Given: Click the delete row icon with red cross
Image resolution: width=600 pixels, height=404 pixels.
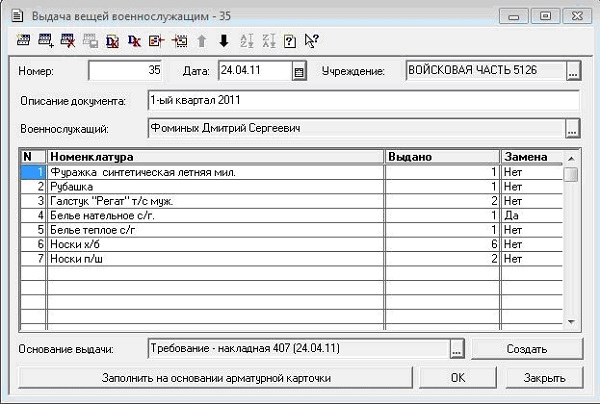Looking at the screenshot, I should click(68, 41).
